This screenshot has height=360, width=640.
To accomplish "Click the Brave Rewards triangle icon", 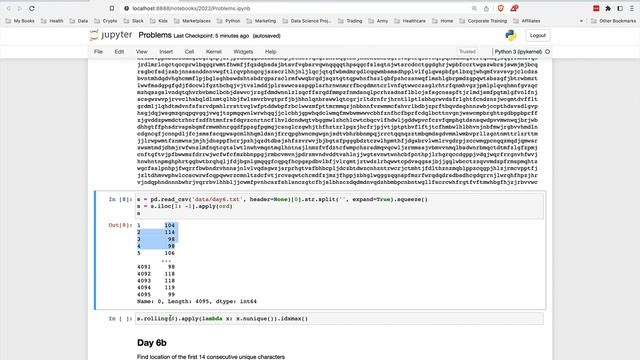I will (x=514, y=8).
